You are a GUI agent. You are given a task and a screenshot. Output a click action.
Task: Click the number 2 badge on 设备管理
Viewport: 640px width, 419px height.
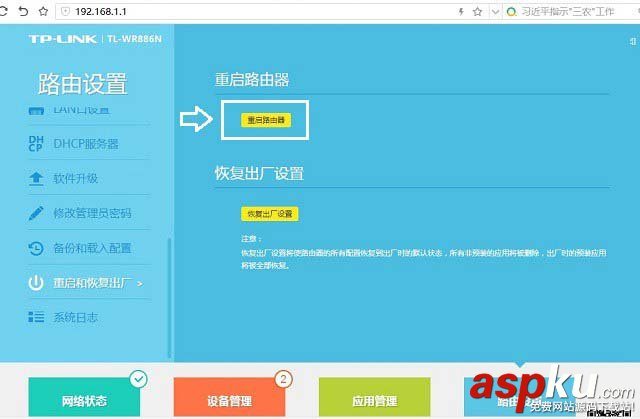[283, 379]
